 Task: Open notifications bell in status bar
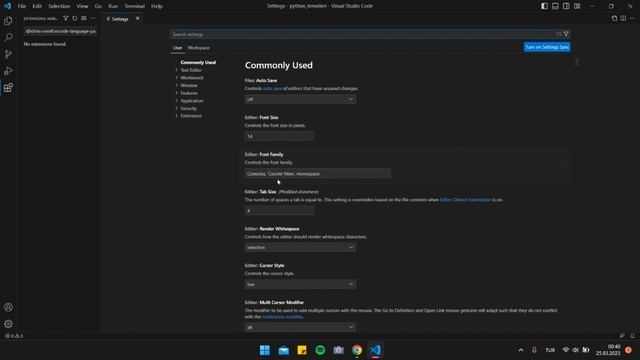[x=632, y=336]
